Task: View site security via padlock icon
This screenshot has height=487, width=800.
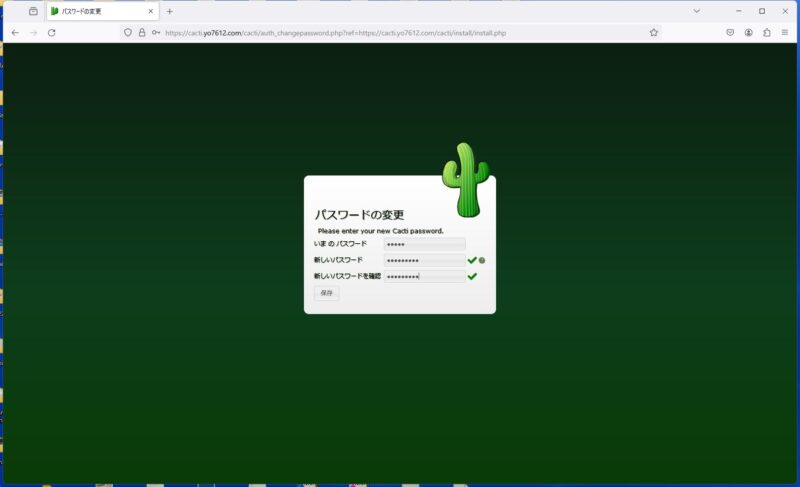Action: pyautogui.click(x=142, y=33)
